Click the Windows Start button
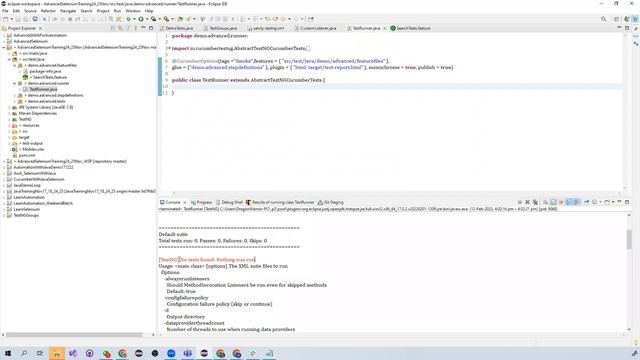Screen dimensions: 640x360 [7, 353]
